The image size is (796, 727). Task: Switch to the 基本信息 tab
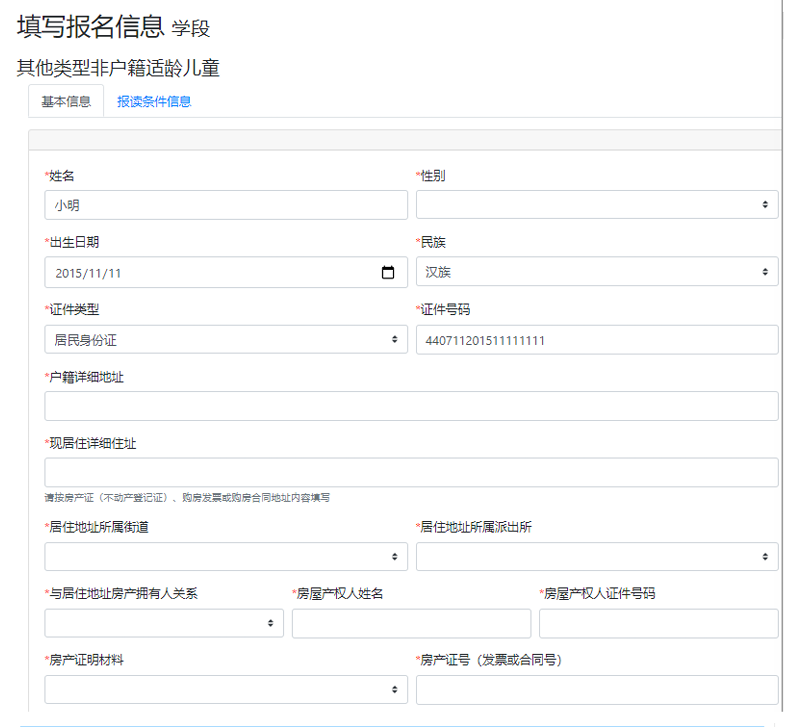point(66,101)
